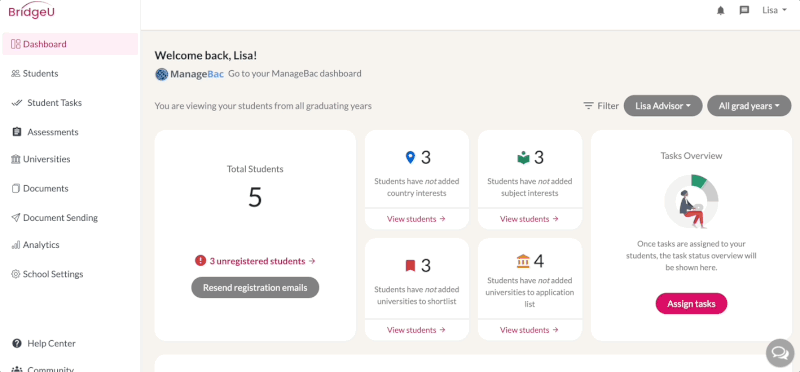
Task: Click the Help Center question mark icon
Action: [17, 343]
